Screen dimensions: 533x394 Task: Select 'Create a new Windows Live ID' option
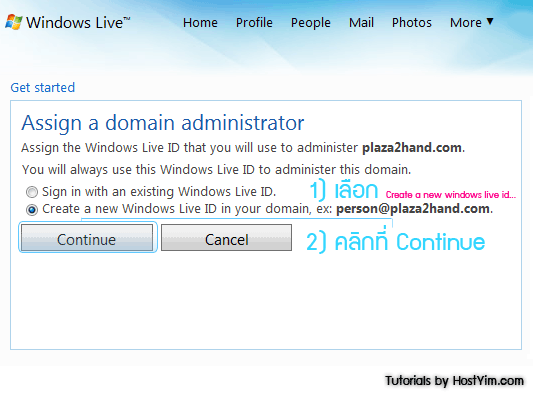tap(32, 210)
